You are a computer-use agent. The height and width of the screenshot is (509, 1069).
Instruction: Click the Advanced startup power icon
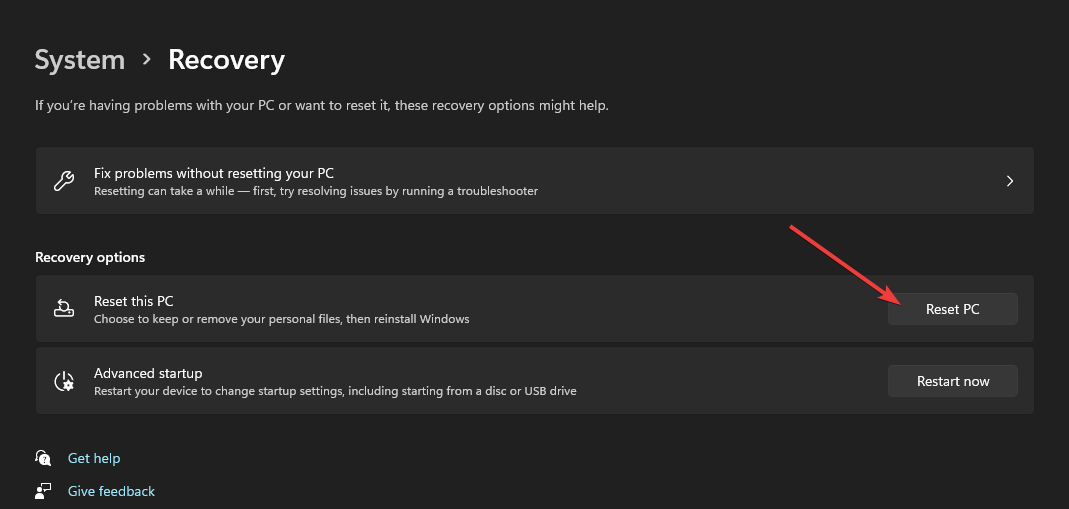[x=63, y=381]
